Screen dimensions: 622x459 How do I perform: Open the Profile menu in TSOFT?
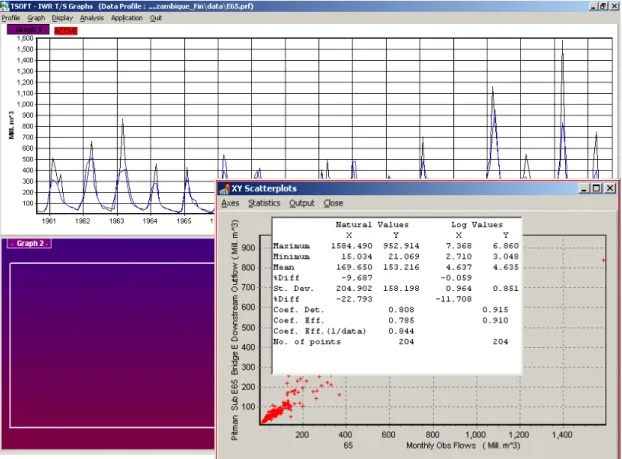pos(11,18)
